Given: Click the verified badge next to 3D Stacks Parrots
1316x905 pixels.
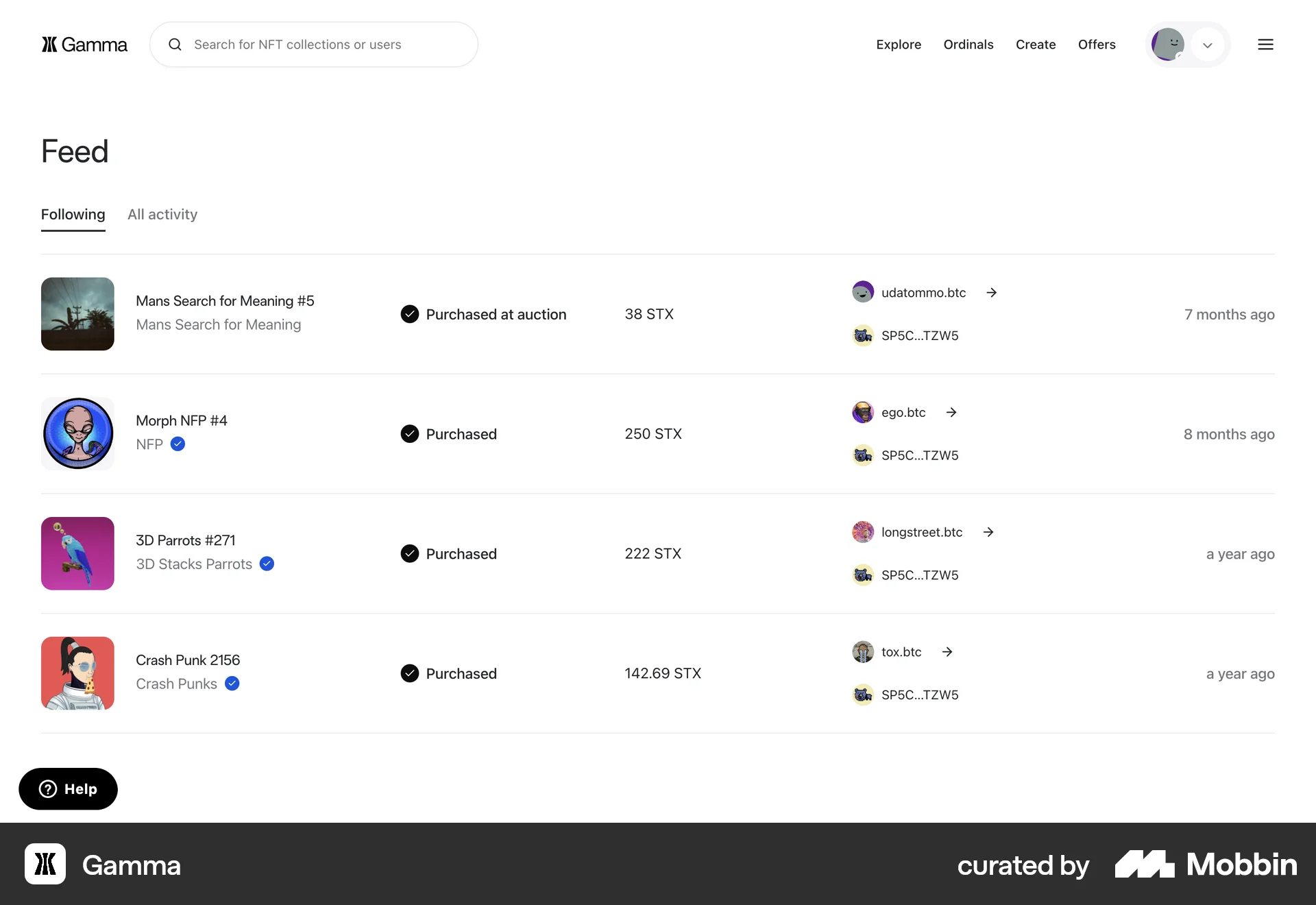Looking at the screenshot, I should 267,564.
